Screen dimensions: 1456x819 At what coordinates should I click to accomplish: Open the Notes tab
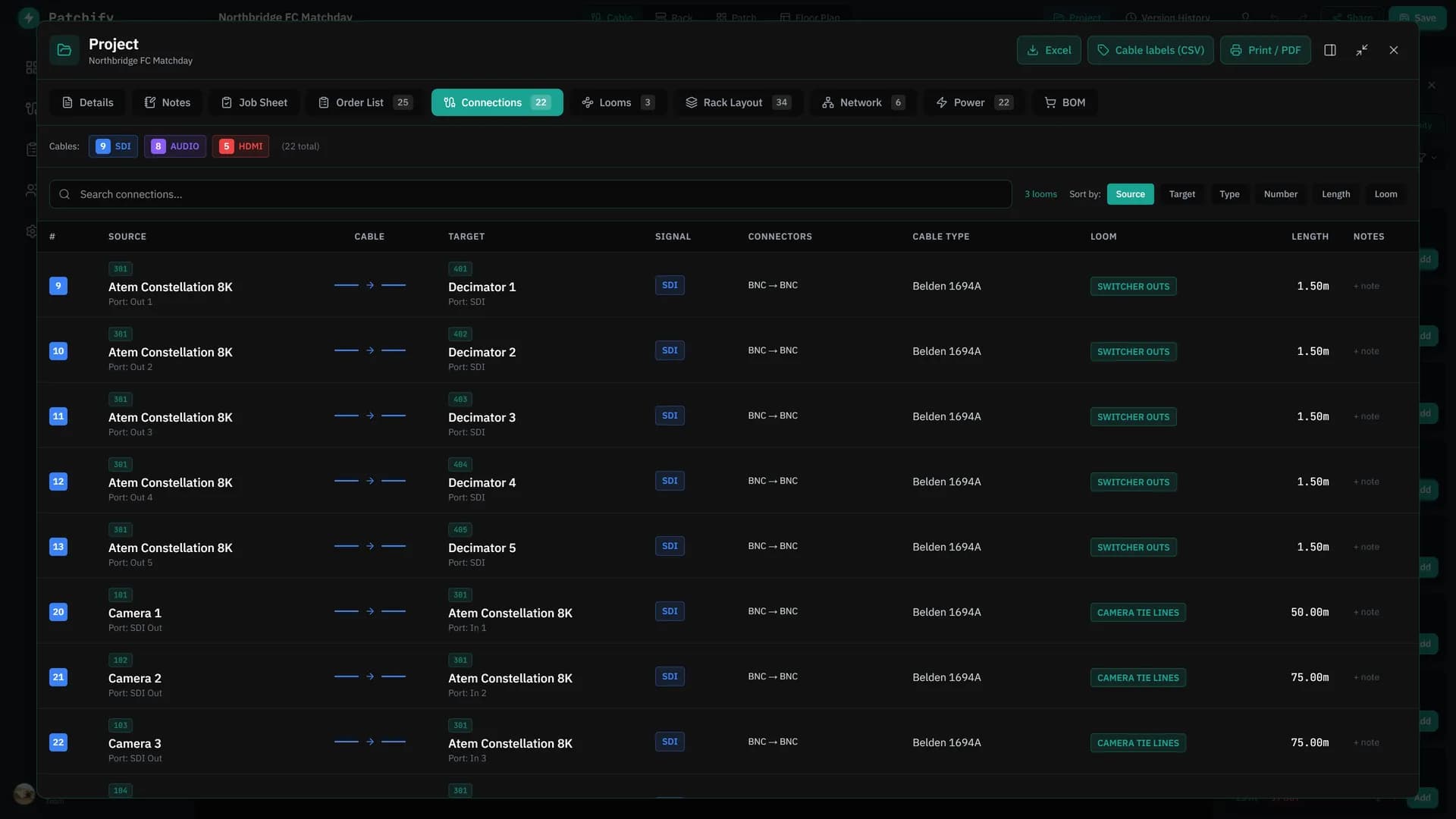(x=168, y=102)
